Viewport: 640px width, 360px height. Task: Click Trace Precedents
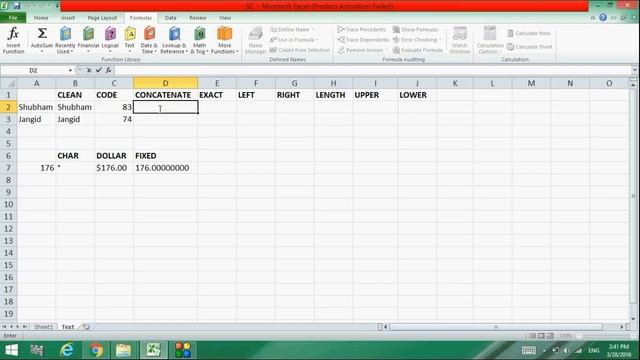pos(362,29)
